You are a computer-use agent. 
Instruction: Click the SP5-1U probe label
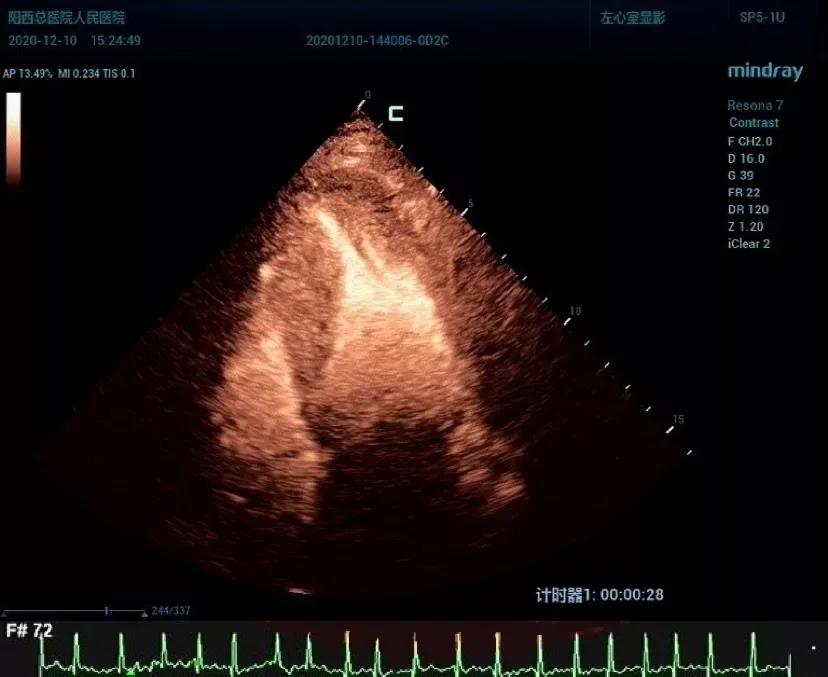click(762, 18)
